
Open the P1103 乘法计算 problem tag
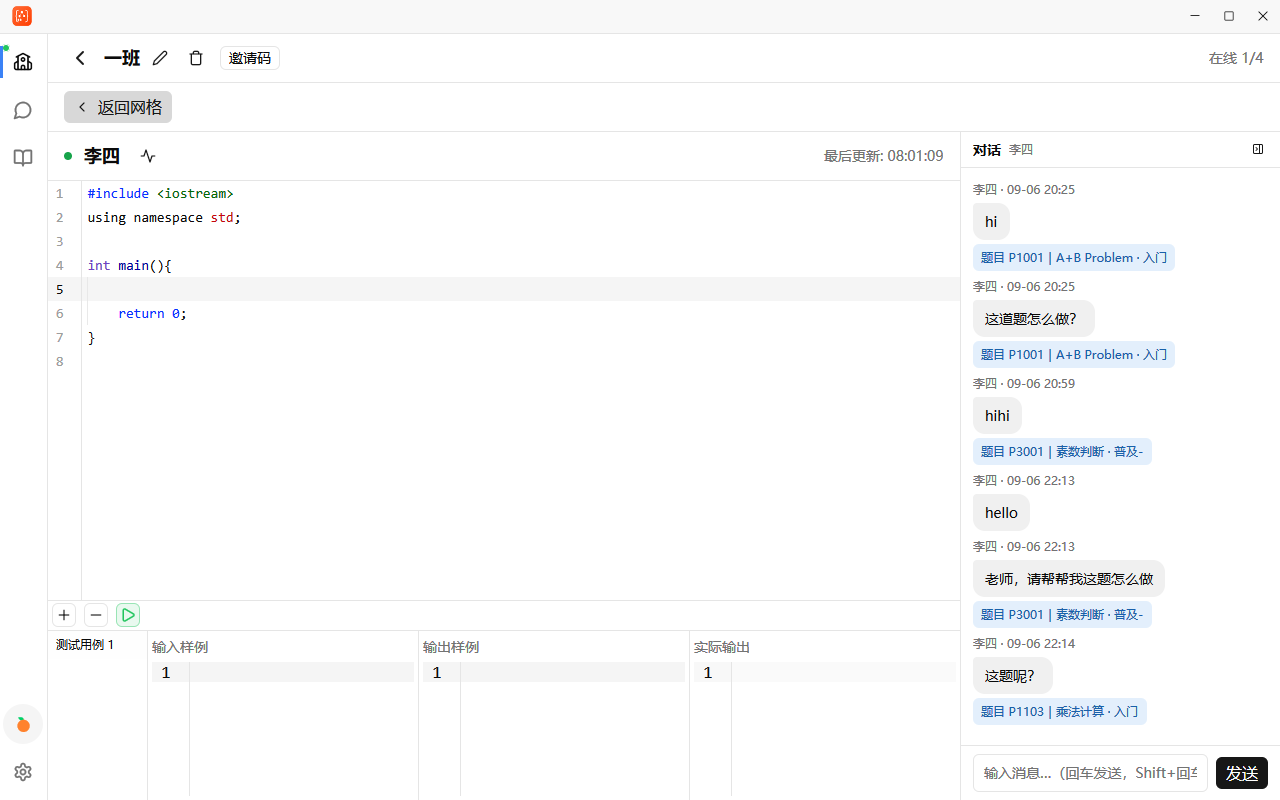[1060, 712]
